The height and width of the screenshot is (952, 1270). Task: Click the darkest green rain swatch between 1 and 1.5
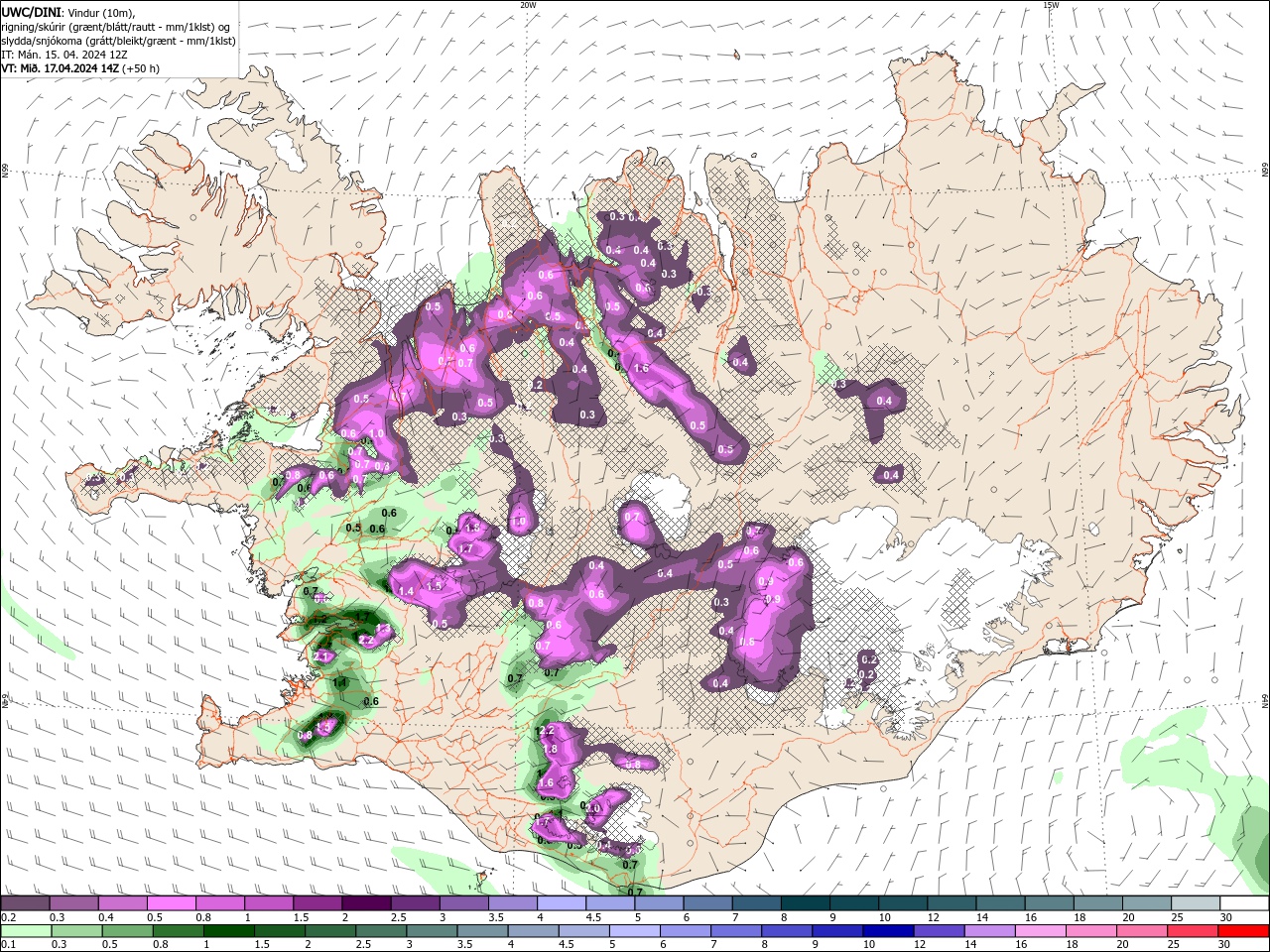pos(228,931)
